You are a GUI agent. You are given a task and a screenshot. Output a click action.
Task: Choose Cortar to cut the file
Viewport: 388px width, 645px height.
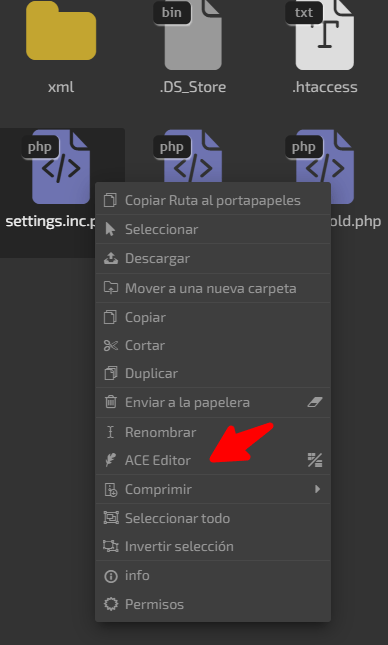pos(213,345)
